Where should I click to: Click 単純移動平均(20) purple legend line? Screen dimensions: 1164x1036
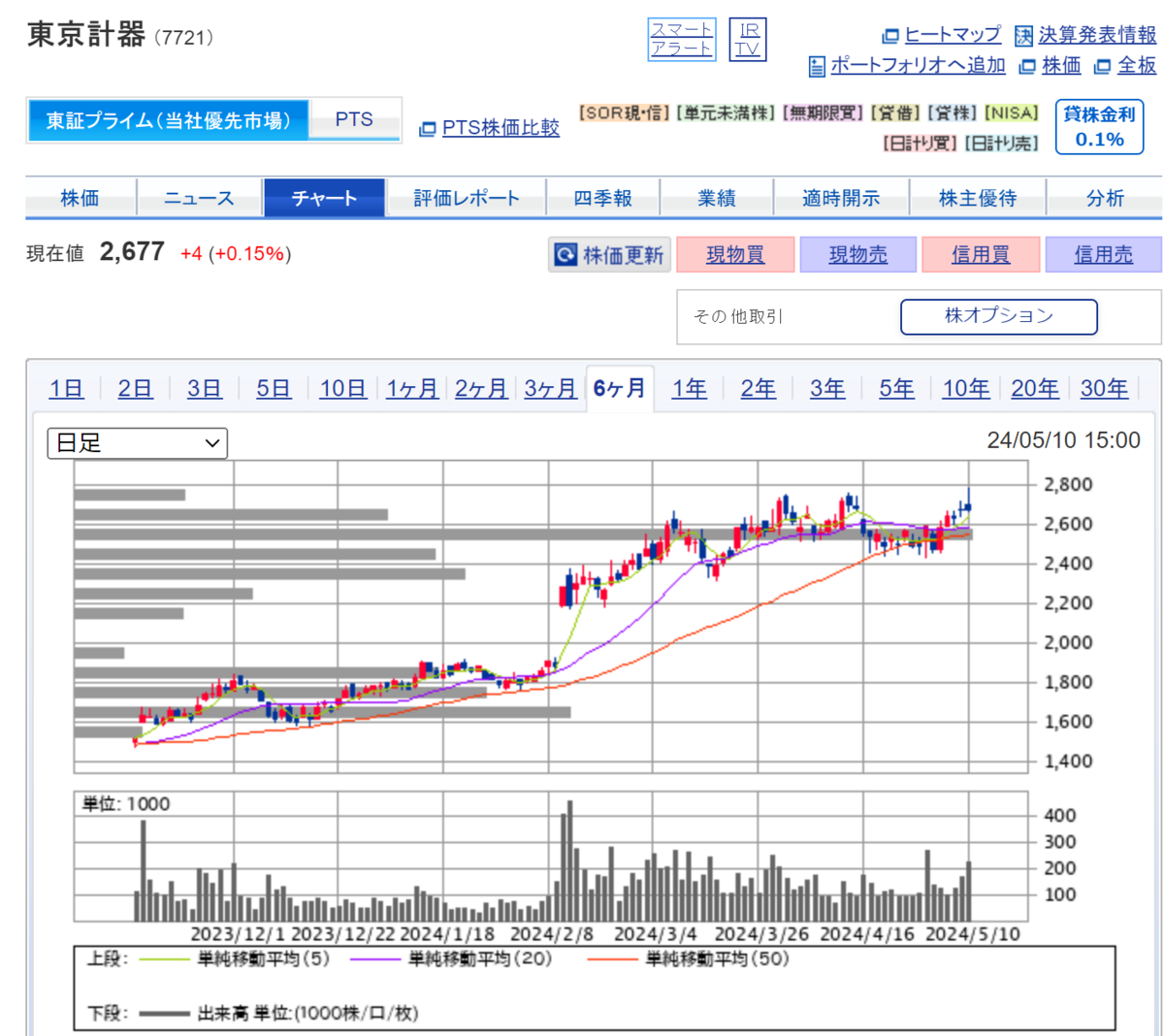[x=376, y=959]
